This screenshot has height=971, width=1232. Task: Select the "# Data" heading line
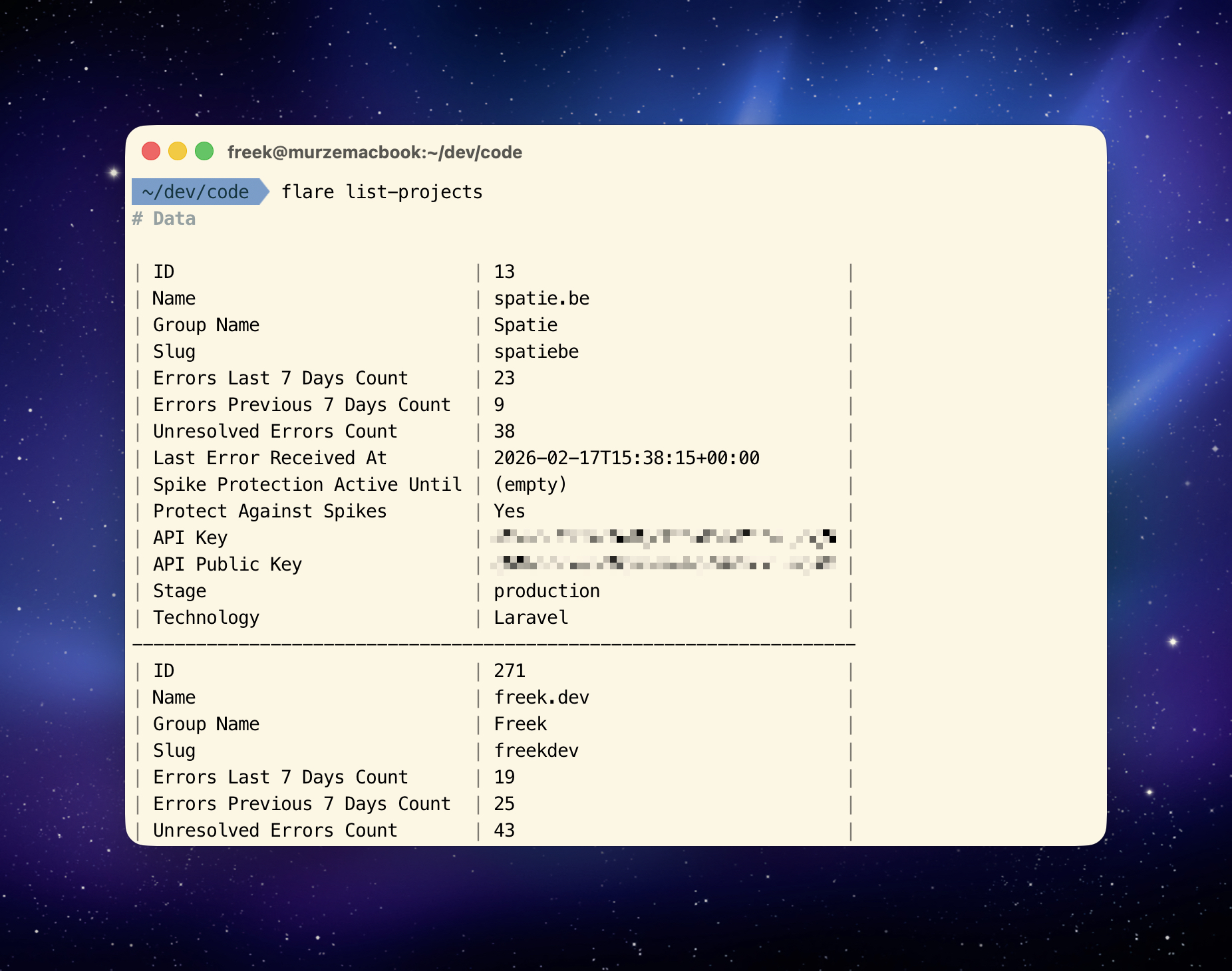tap(164, 219)
